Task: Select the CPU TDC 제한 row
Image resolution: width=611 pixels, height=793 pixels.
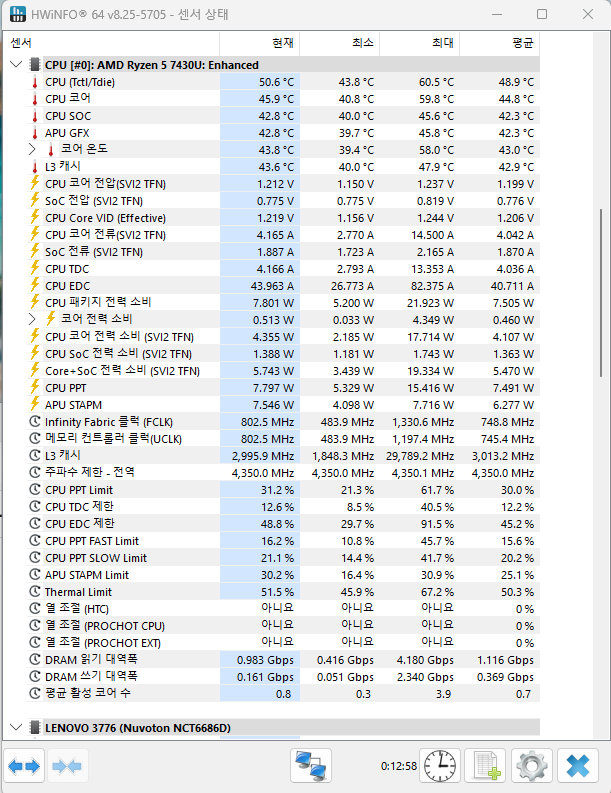Action: click(283, 507)
